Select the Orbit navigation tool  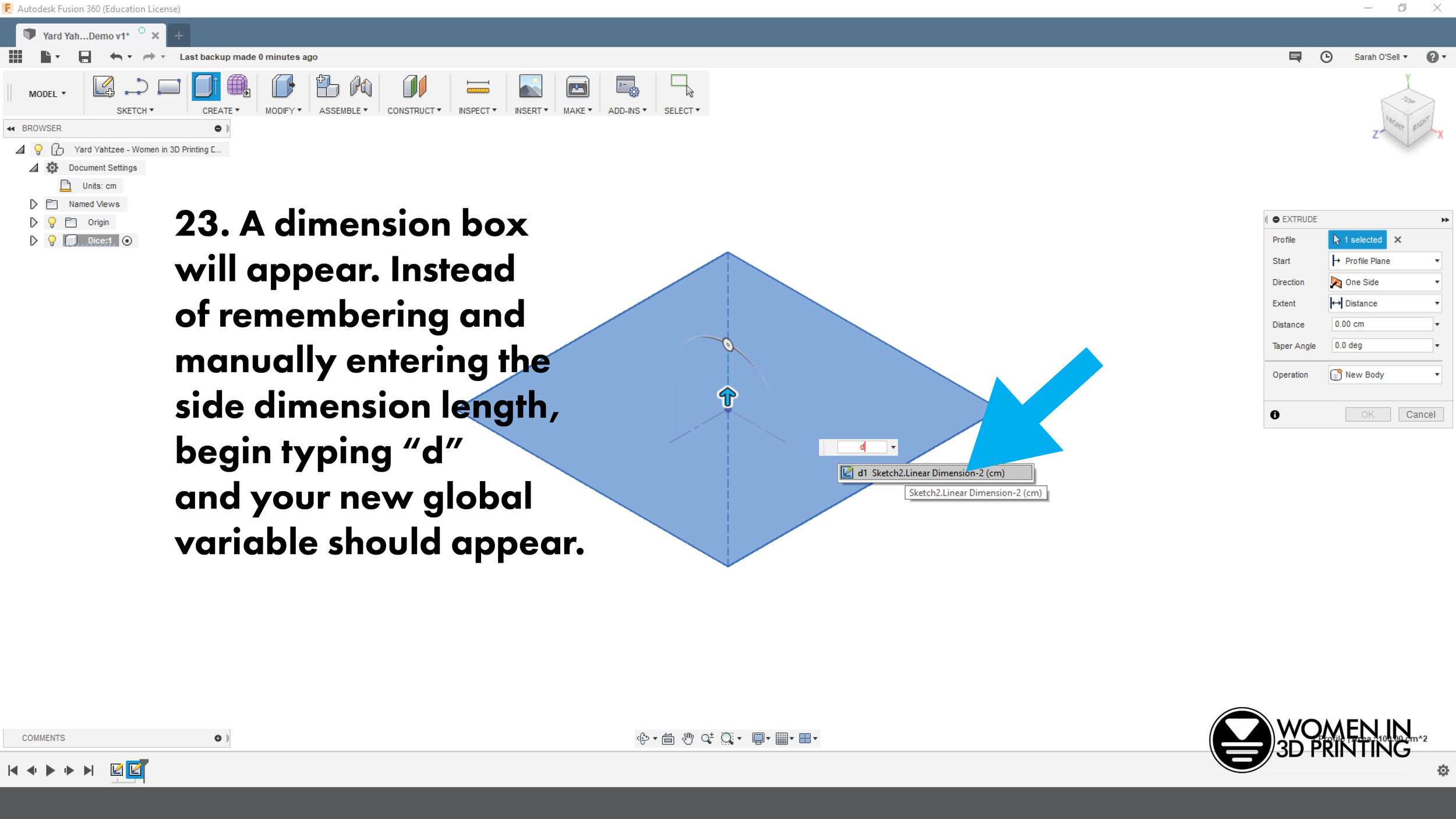click(x=643, y=739)
